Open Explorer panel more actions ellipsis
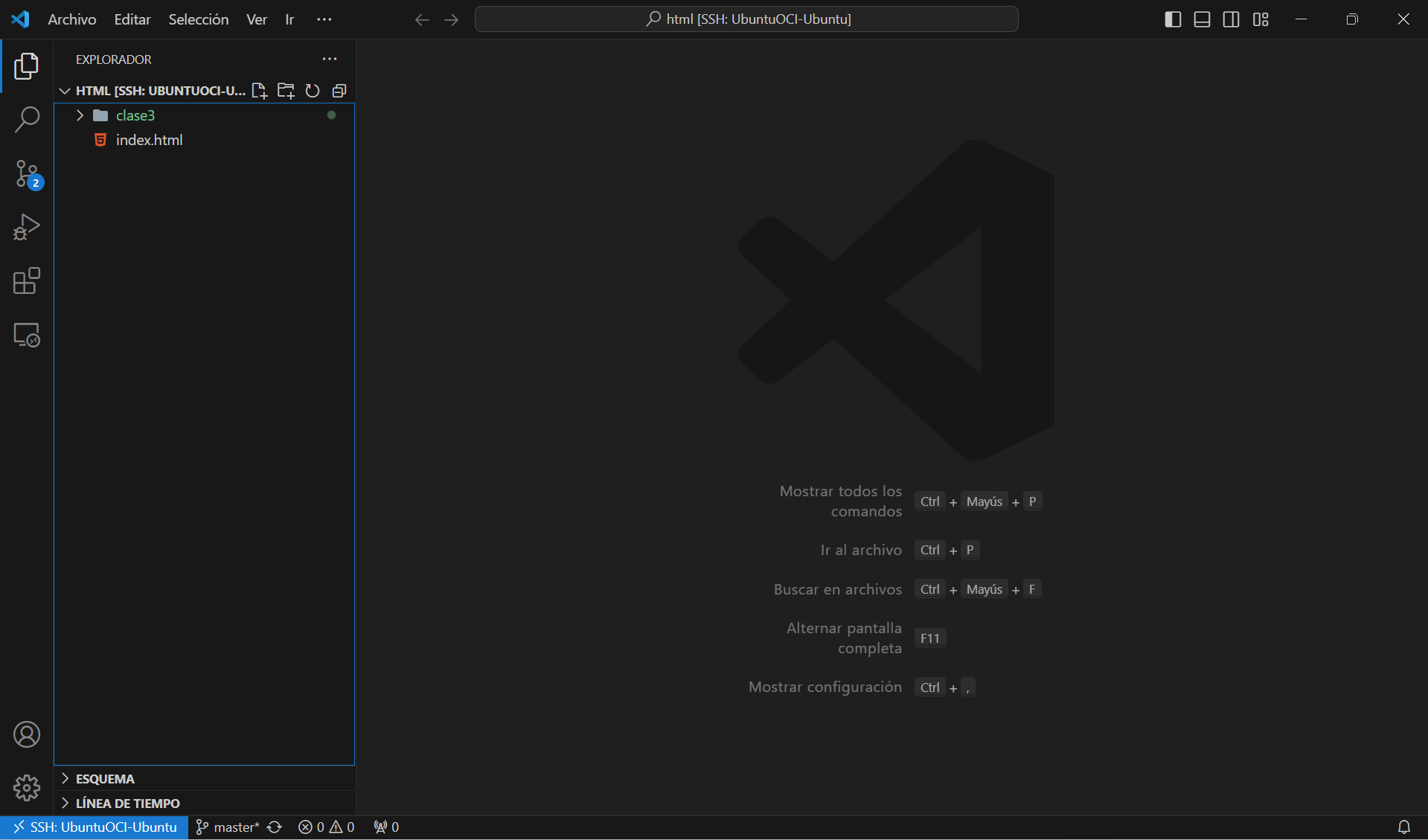 tap(330, 59)
